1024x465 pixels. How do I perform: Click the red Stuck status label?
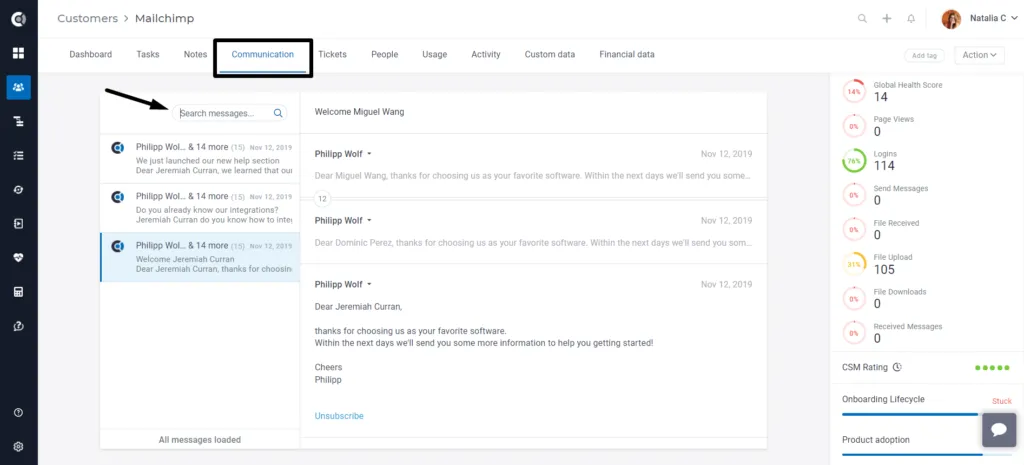point(1002,401)
